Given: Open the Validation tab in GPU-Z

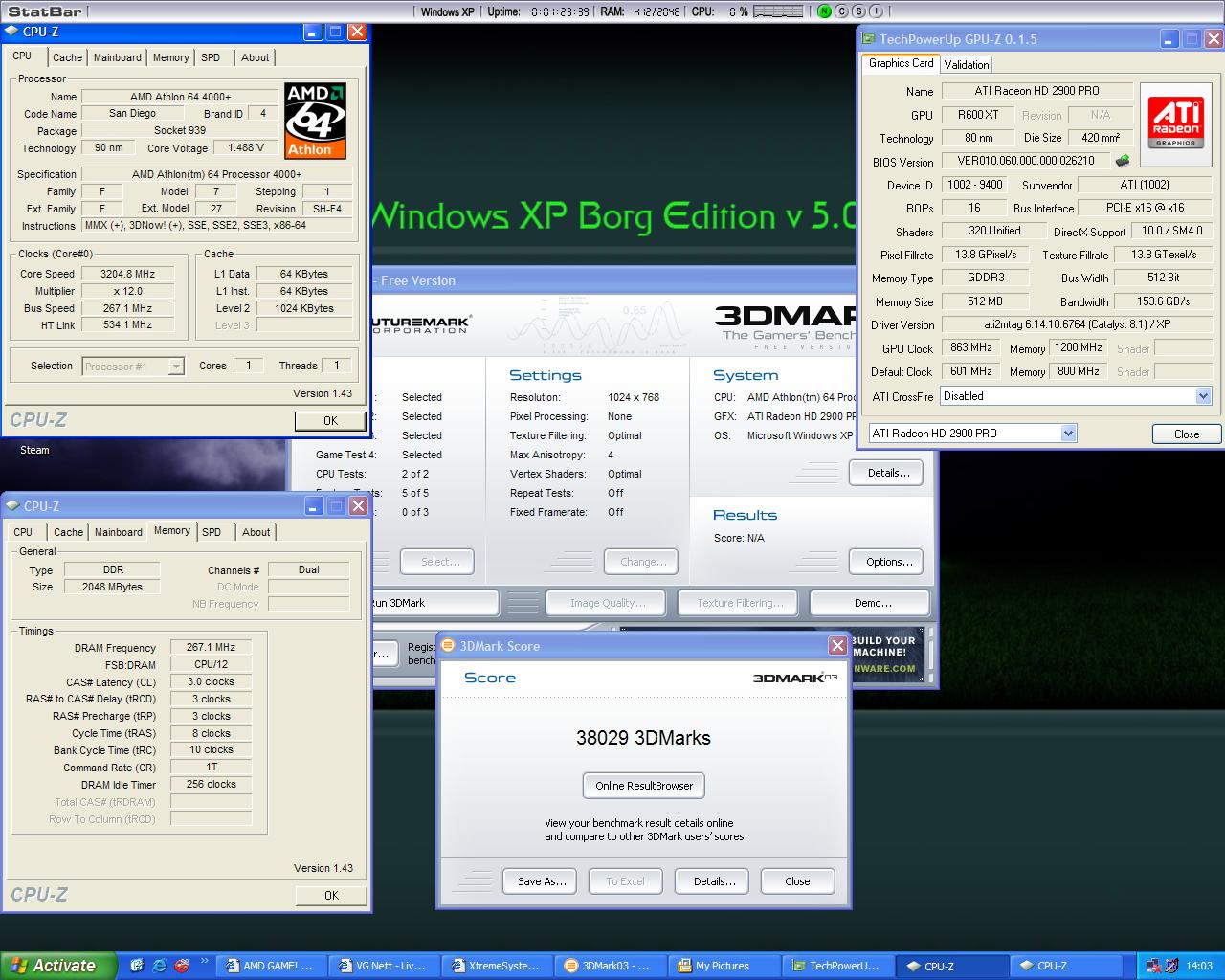Looking at the screenshot, I should point(966,64).
